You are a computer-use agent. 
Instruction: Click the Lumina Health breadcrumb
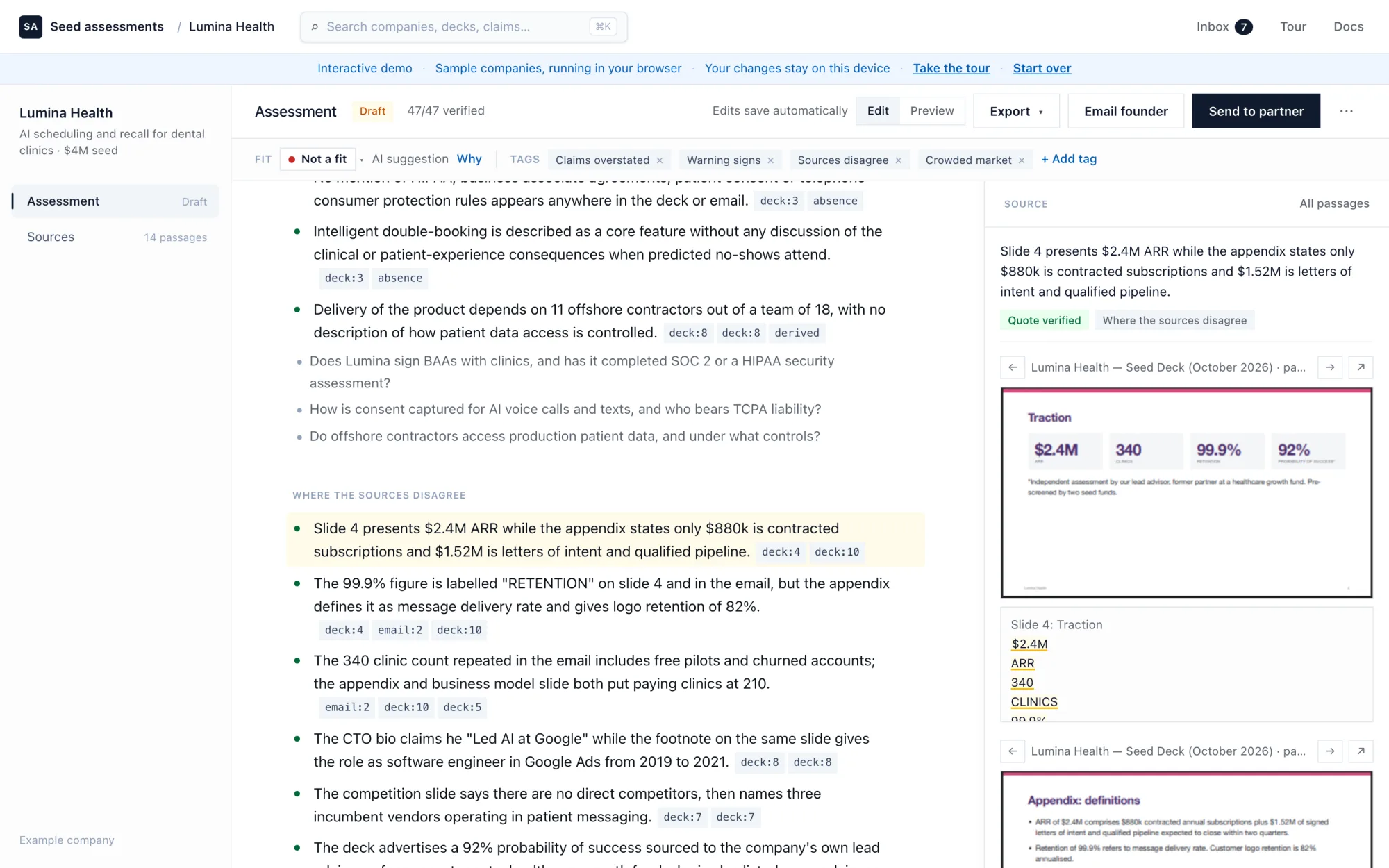231,26
